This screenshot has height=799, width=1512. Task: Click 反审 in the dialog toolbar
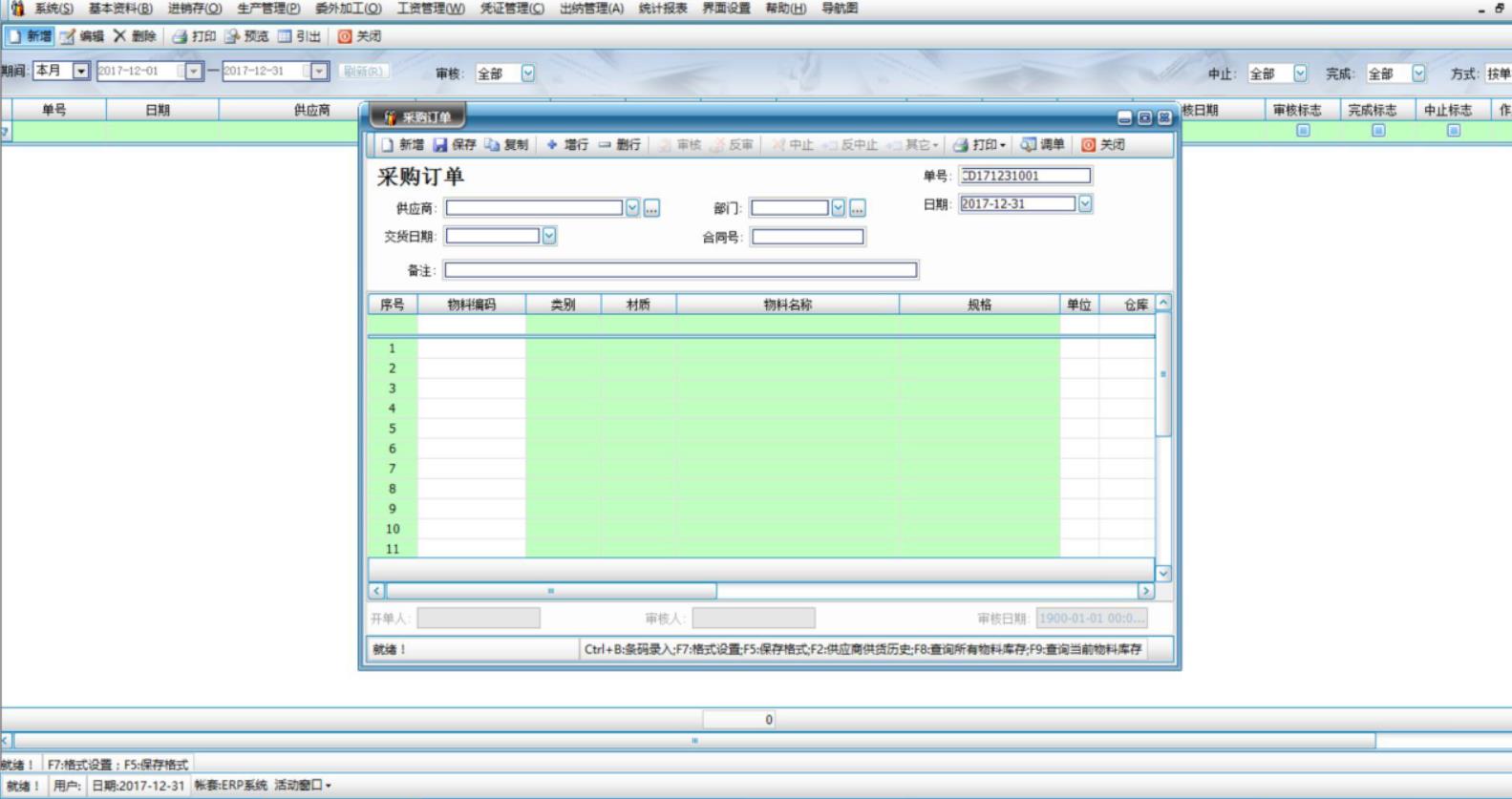tap(732, 145)
